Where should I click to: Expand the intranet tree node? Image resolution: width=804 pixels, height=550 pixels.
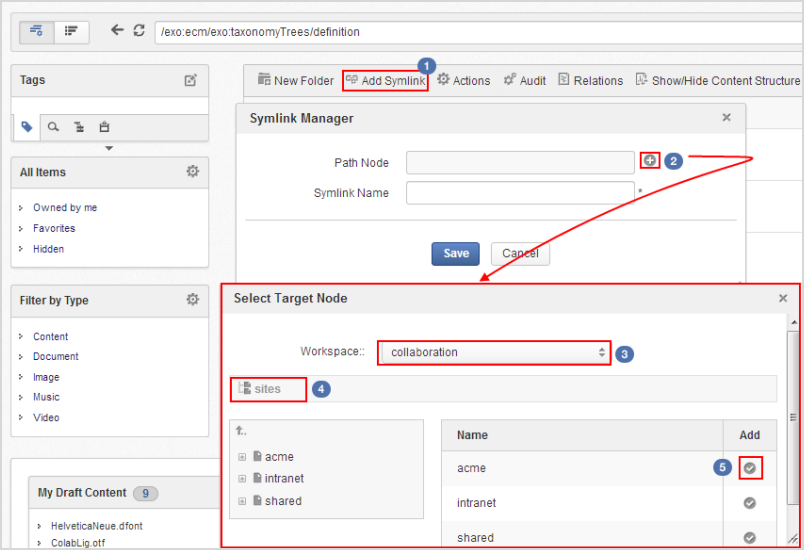[242, 479]
